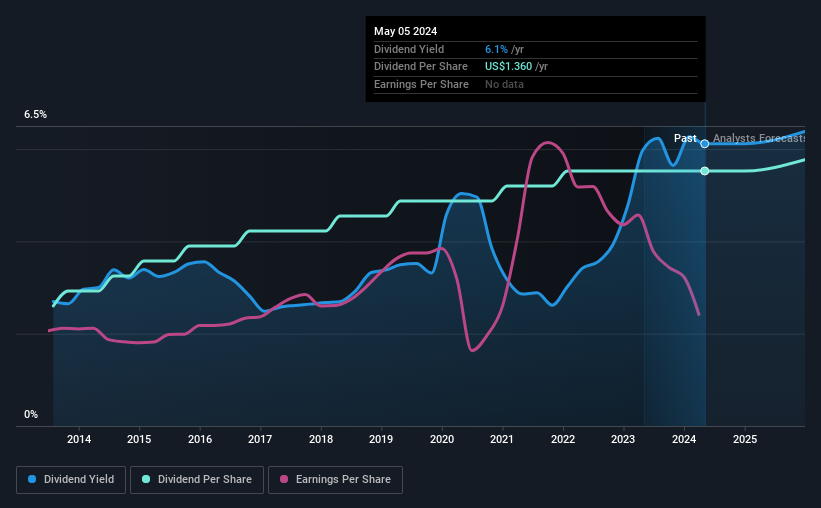
Task: Click the Past label on chart
Action: 685,138
